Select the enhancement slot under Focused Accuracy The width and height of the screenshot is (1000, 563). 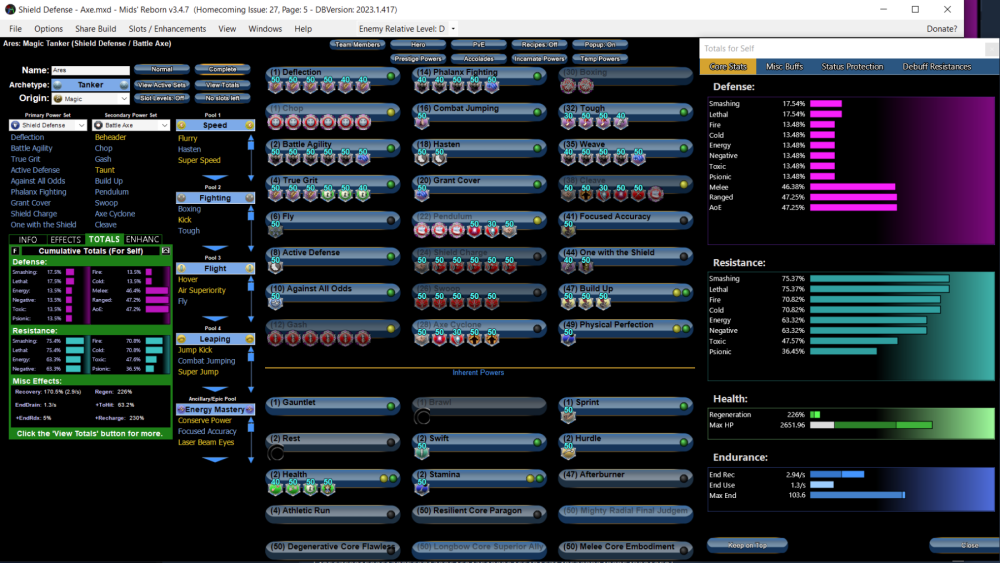568,231
